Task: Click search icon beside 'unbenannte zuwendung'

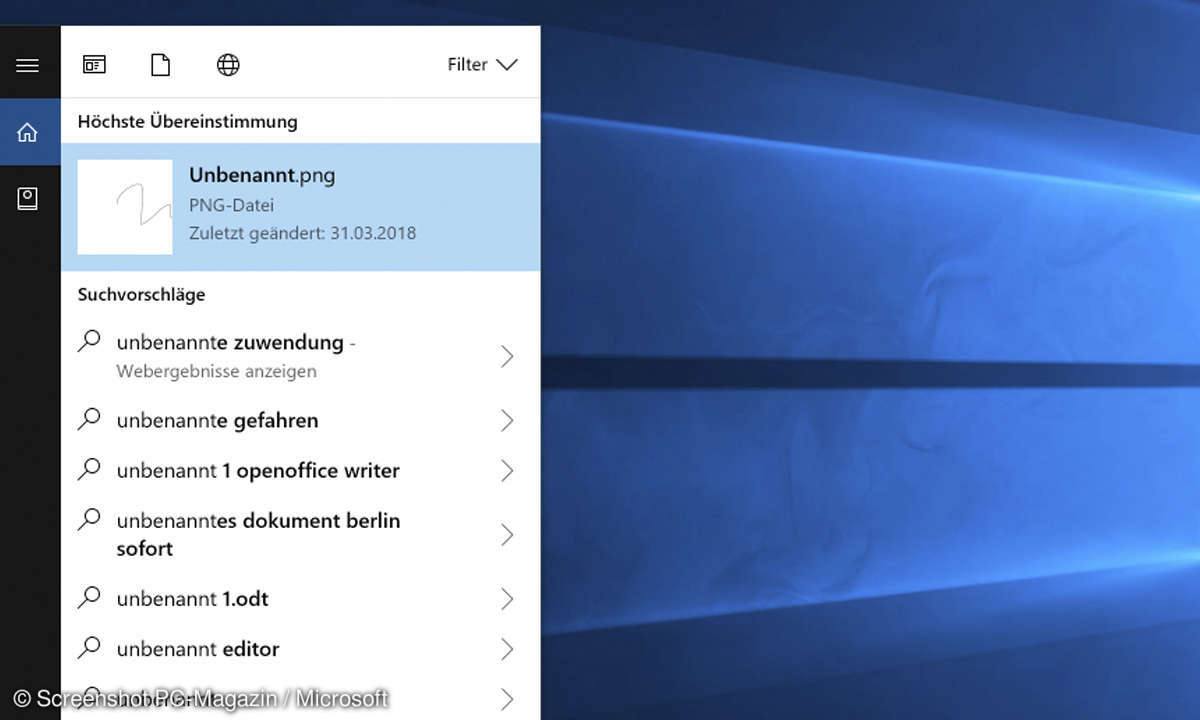Action: (89, 341)
